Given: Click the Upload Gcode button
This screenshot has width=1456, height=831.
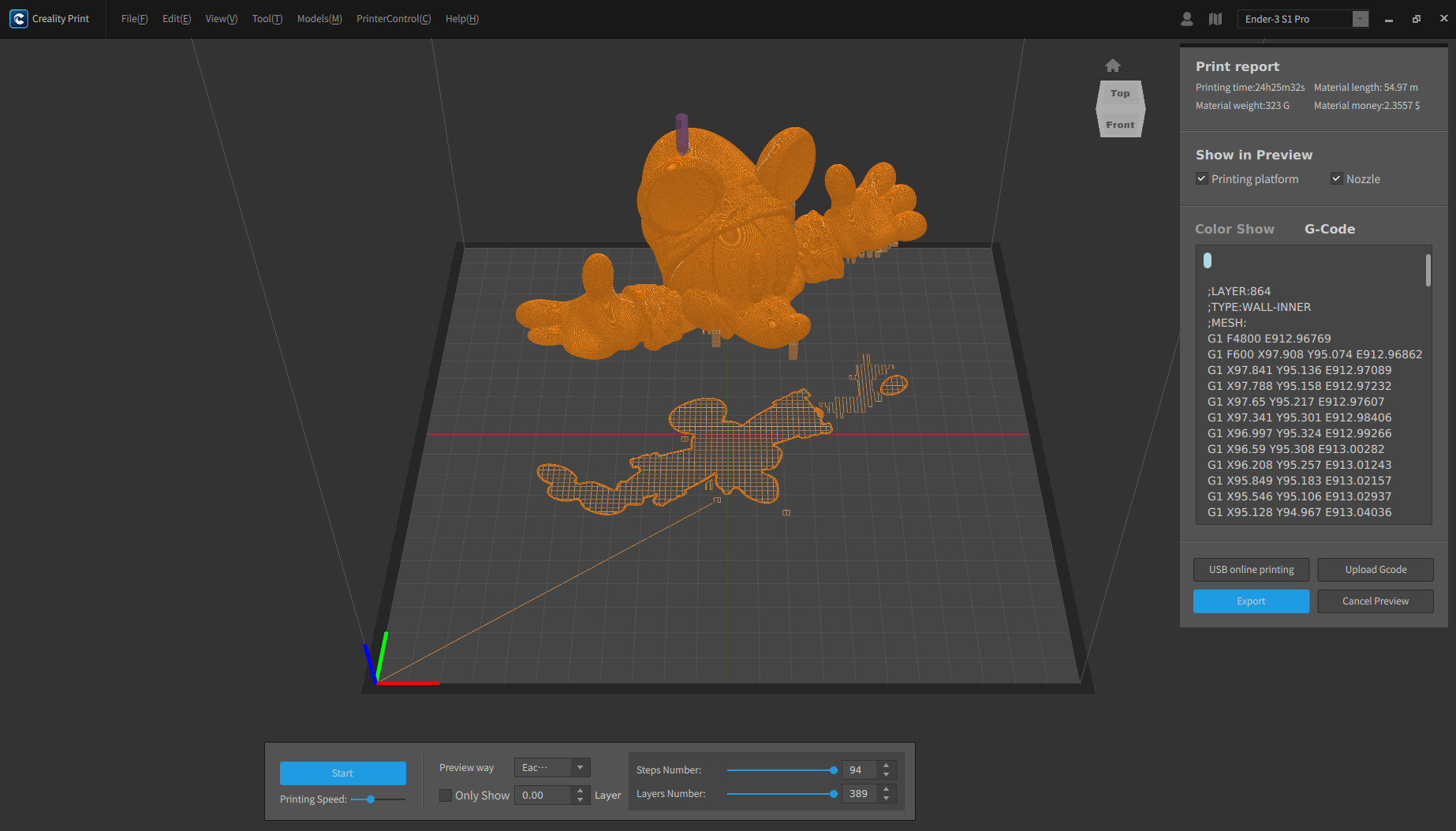Looking at the screenshot, I should click(1376, 570).
